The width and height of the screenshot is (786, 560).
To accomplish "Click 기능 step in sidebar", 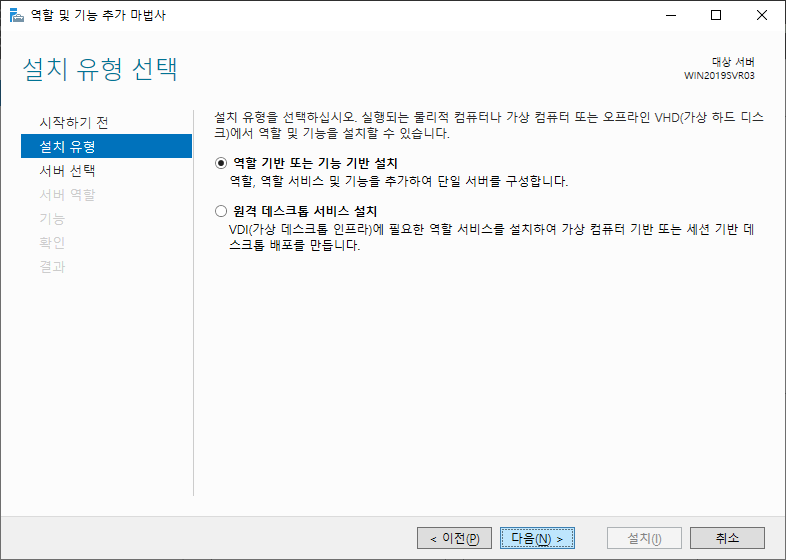I will (x=52, y=219).
